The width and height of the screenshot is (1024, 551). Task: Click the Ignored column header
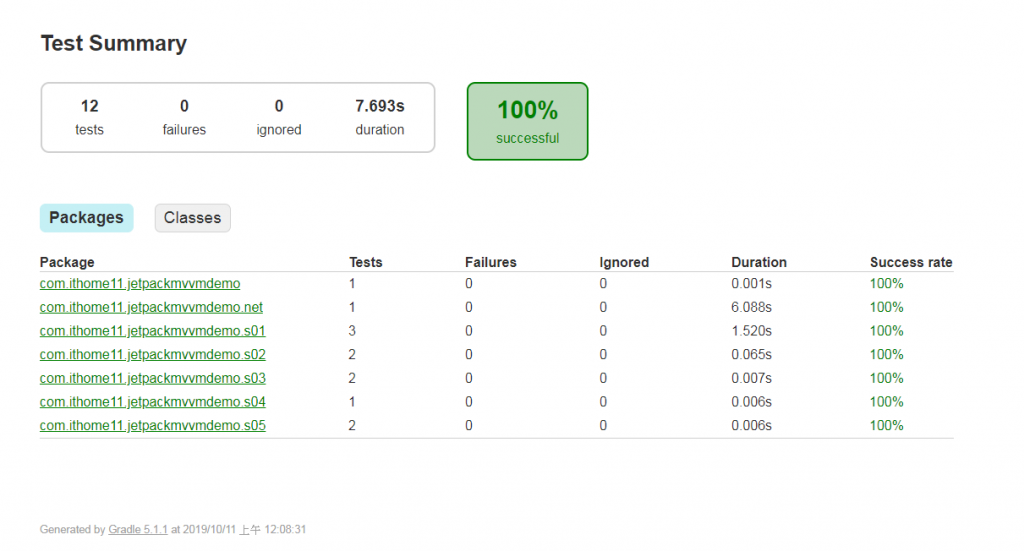(x=624, y=262)
